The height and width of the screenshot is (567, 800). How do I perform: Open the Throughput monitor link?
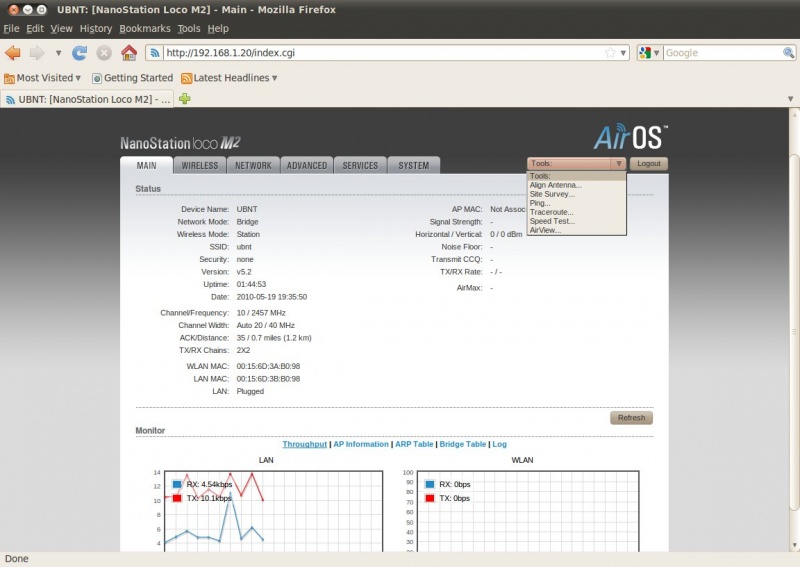[x=305, y=444]
